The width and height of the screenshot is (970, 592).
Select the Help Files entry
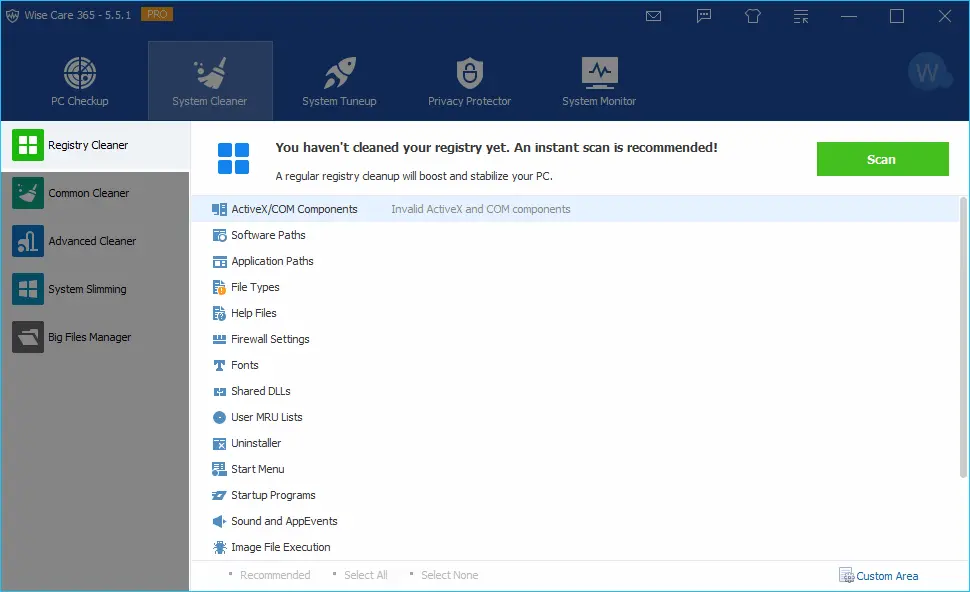point(254,313)
